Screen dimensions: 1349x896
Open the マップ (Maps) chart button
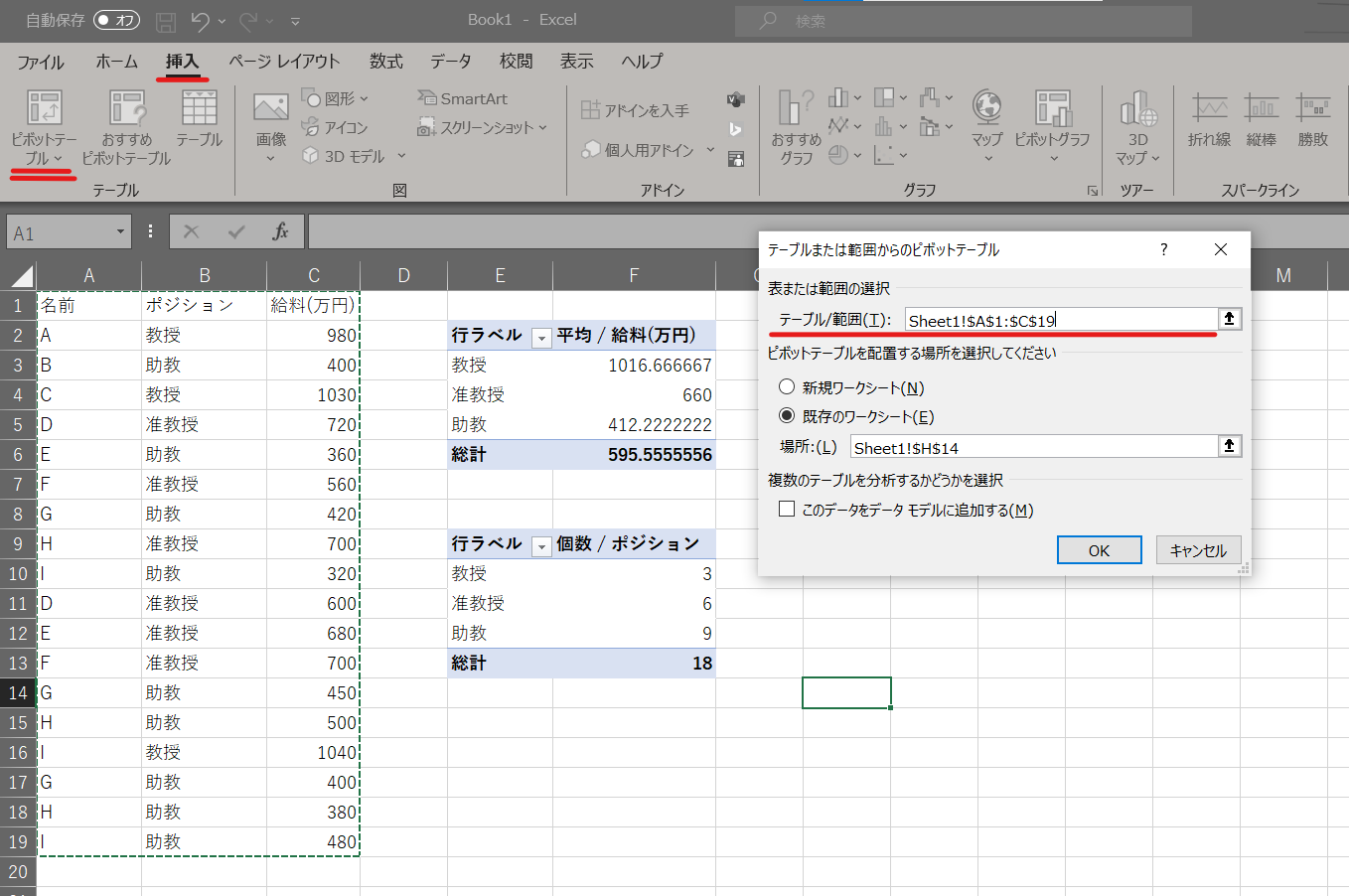click(x=987, y=127)
